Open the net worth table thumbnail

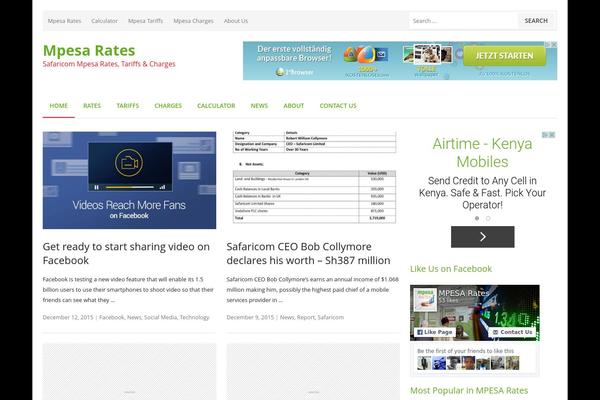coord(313,178)
